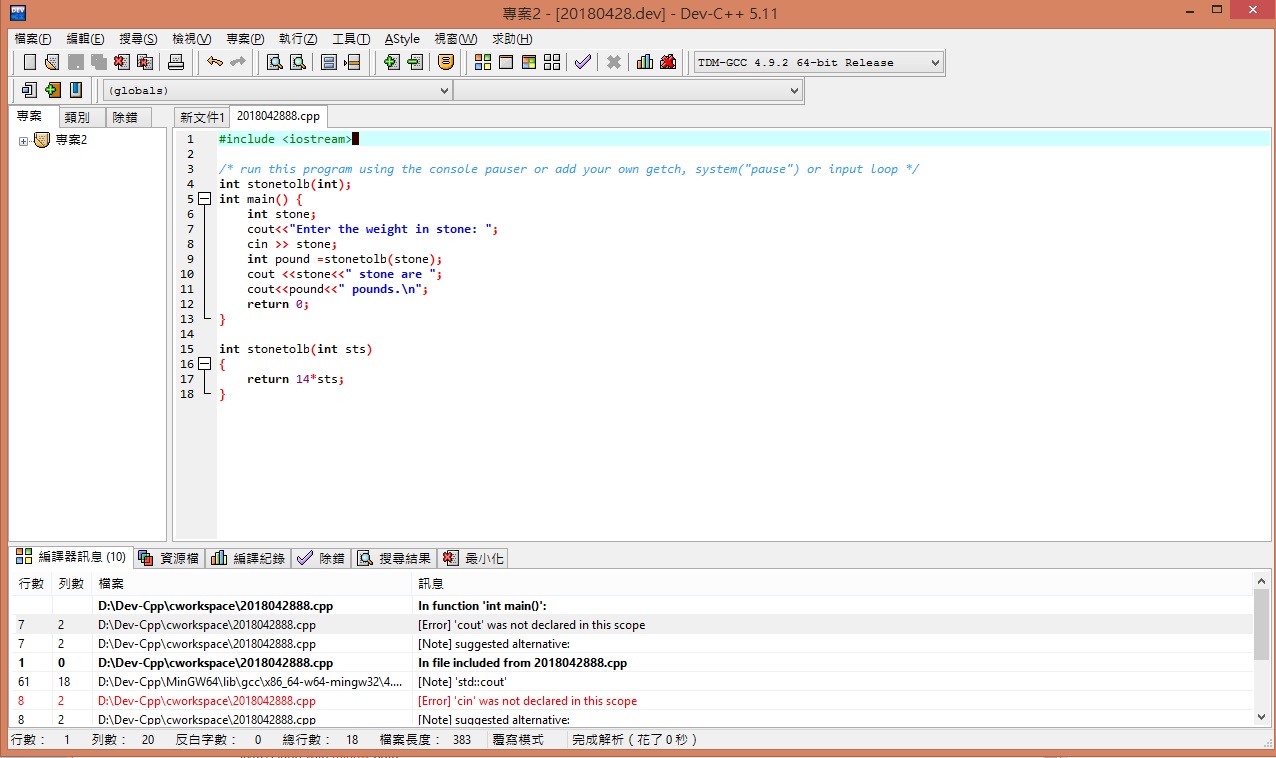Viewport: 1276px width, 758px height.
Task: Run the syntax check checkmark icon
Action: tap(582, 62)
